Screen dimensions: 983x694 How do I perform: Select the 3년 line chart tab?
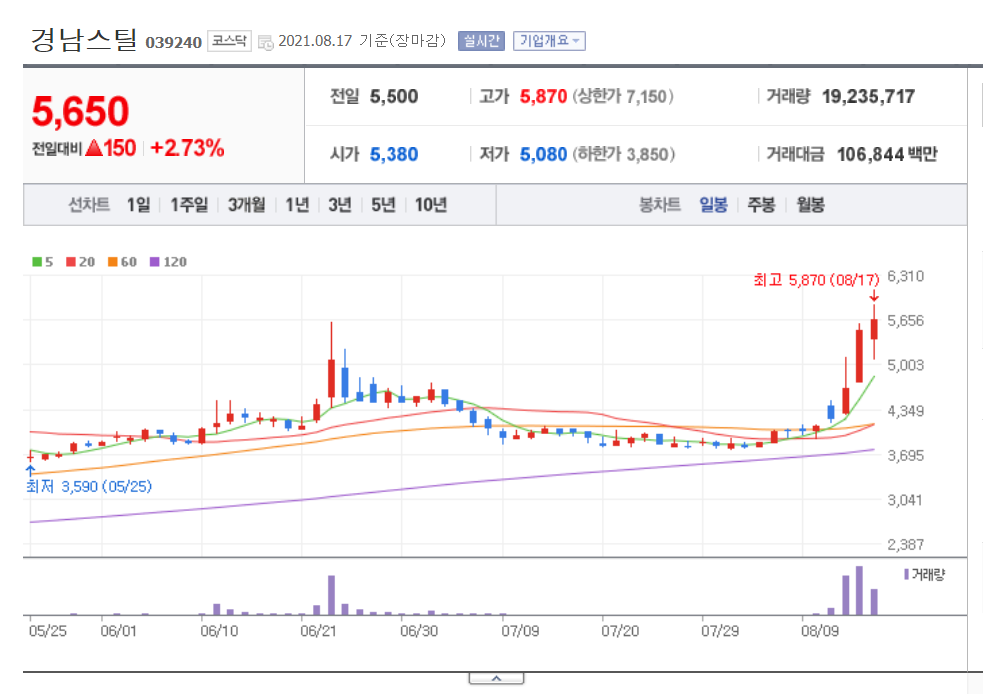340,204
